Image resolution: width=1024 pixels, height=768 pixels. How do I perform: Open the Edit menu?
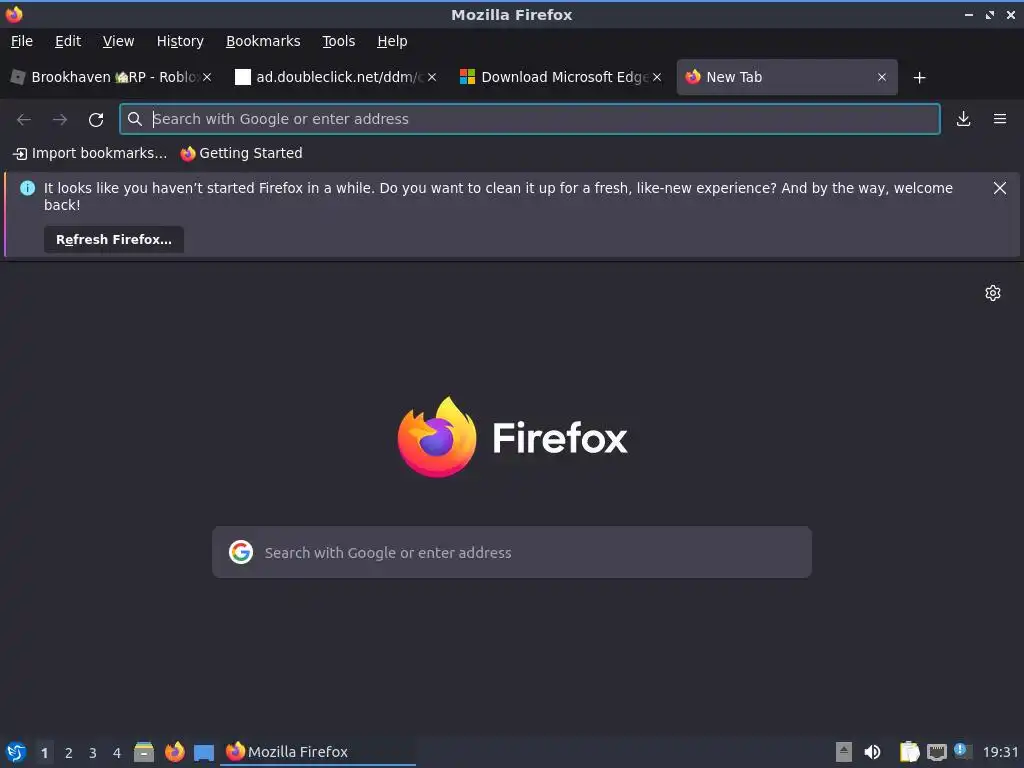pyautogui.click(x=68, y=41)
